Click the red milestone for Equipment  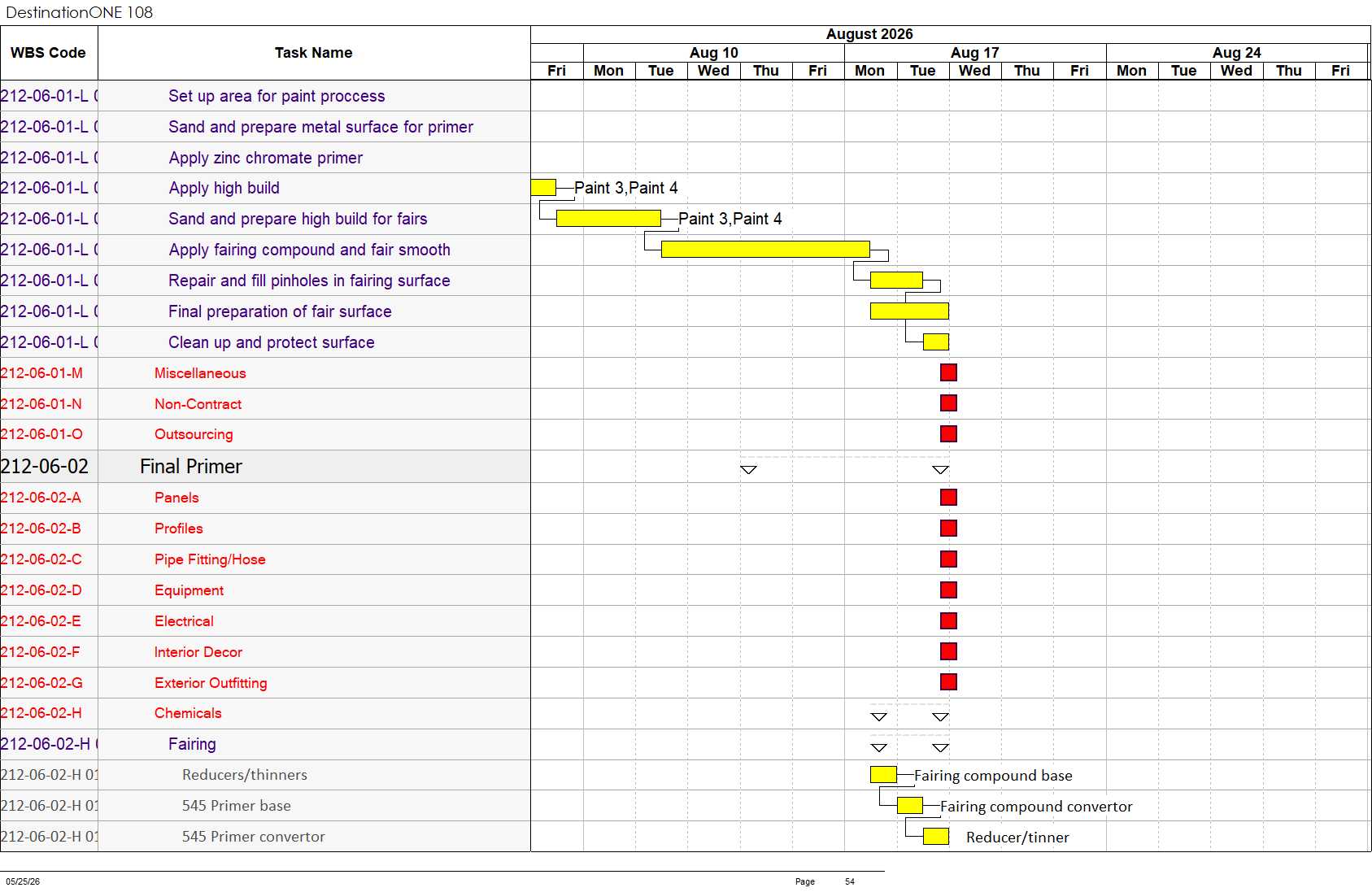click(948, 590)
